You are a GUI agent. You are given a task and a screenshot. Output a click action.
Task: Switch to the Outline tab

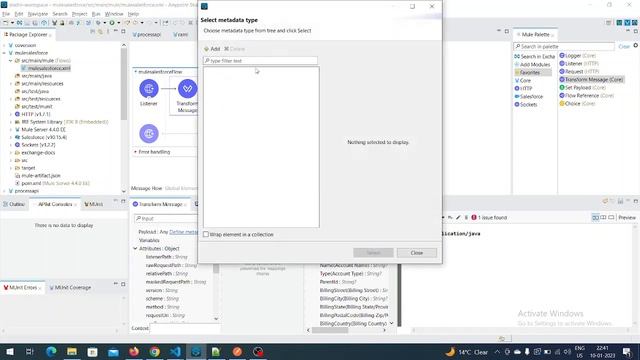pyautogui.click(x=14, y=204)
